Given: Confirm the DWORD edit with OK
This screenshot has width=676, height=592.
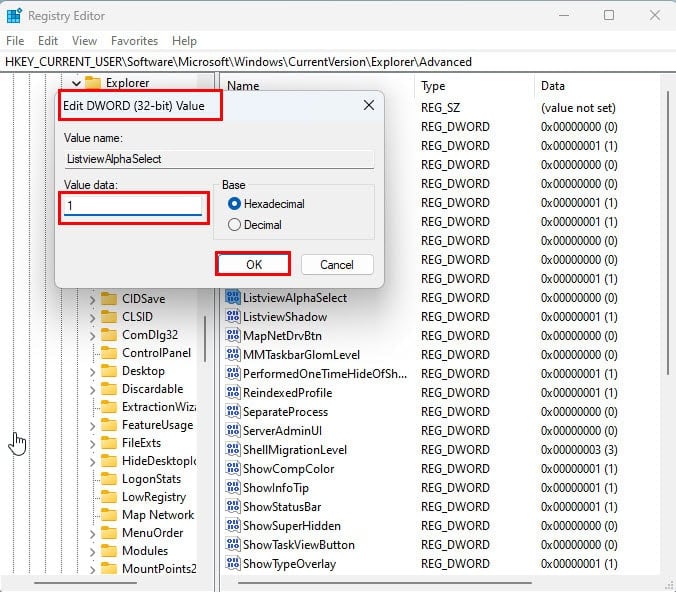Looking at the screenshot, I should pos(254,264).
